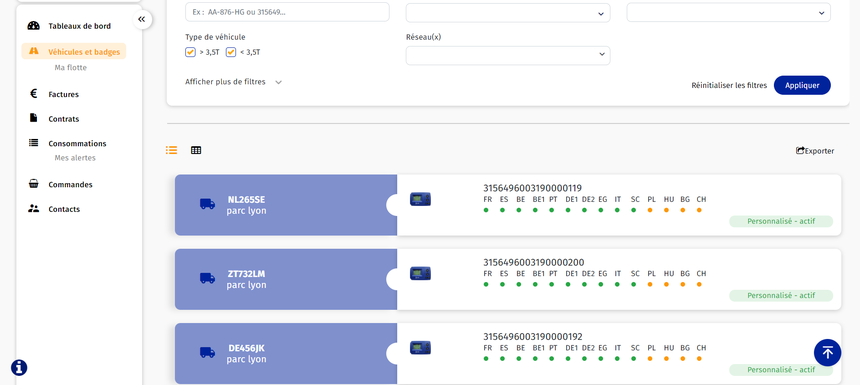Click truck icon for NL265SE
The image size is (860, 385).
pyautogui.click(x=207, y=204)
